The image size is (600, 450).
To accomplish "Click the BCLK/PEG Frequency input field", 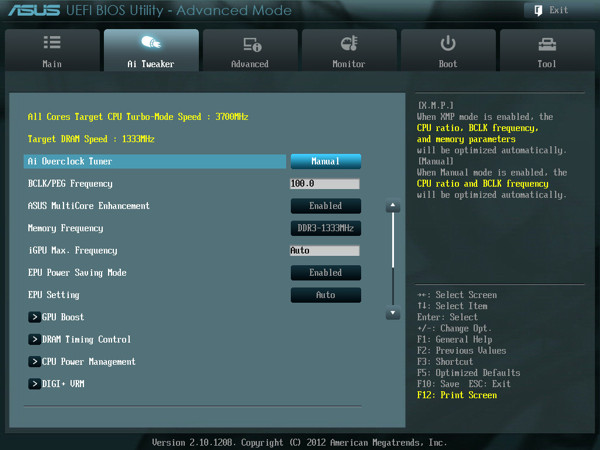I will [x=325, y=184].
